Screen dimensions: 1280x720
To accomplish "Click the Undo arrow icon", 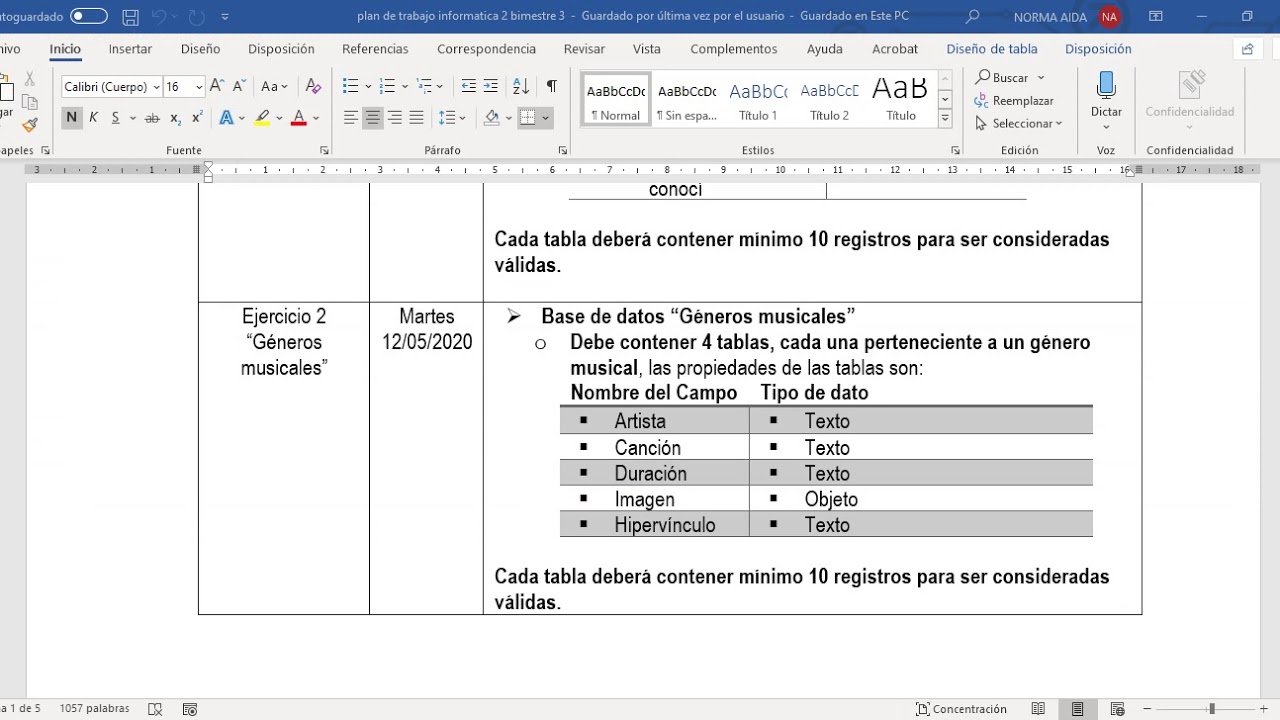I will [158, 17].
